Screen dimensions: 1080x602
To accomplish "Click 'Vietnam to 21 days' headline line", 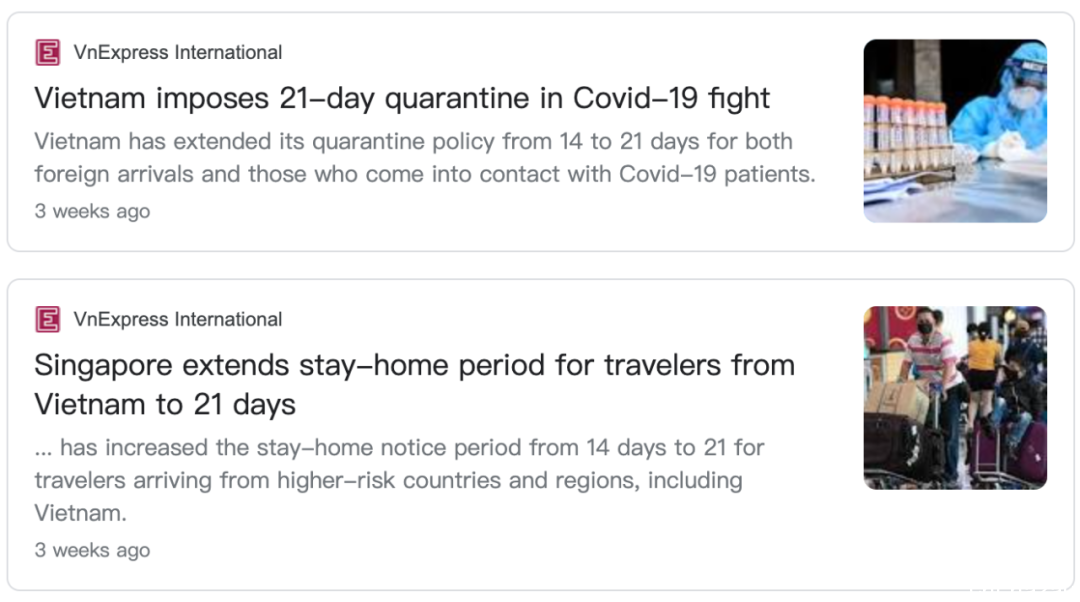I will (x=165, y=404).
